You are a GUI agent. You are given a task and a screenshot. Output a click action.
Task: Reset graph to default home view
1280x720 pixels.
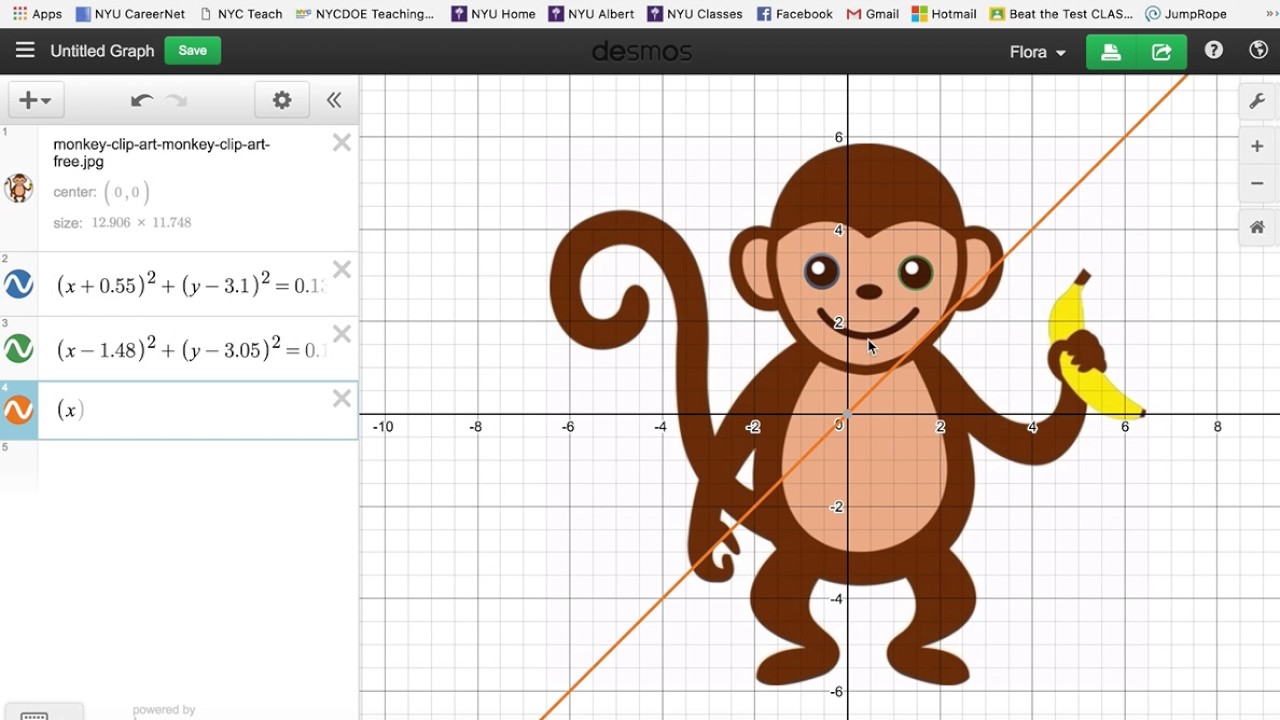pyautogui.click(x=1257, y=227)
